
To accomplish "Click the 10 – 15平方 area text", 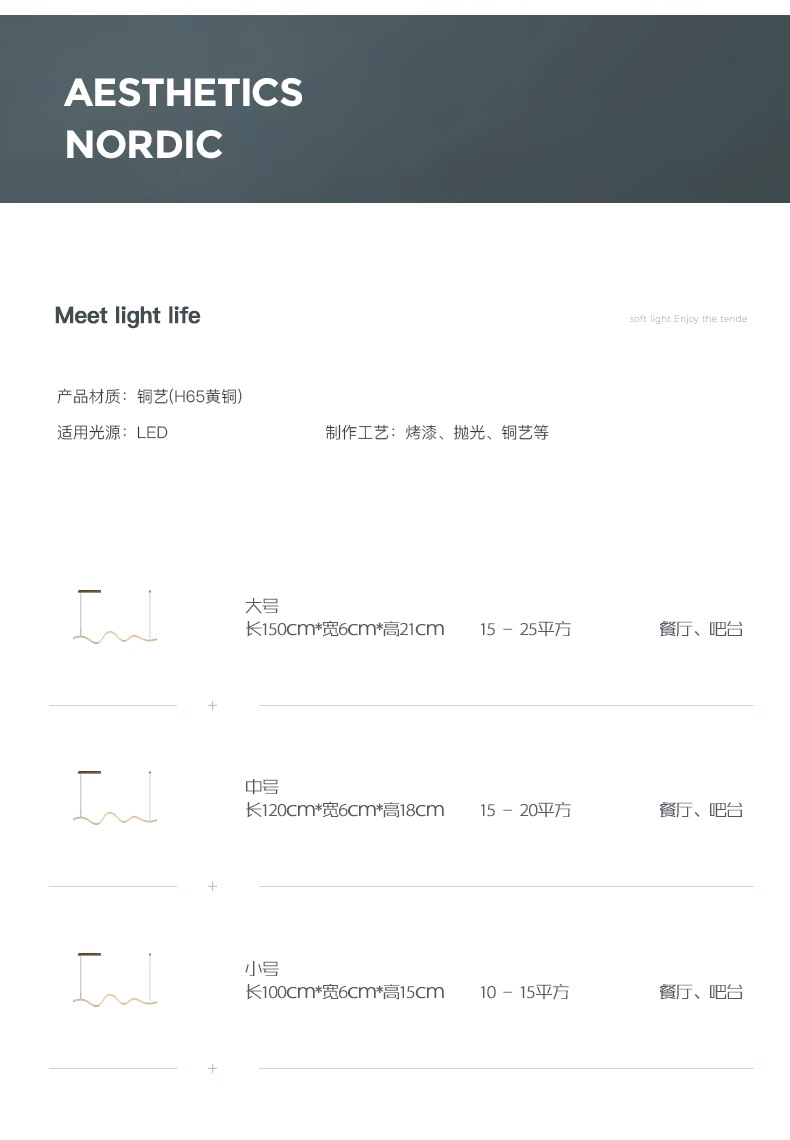I will point(524,992).
